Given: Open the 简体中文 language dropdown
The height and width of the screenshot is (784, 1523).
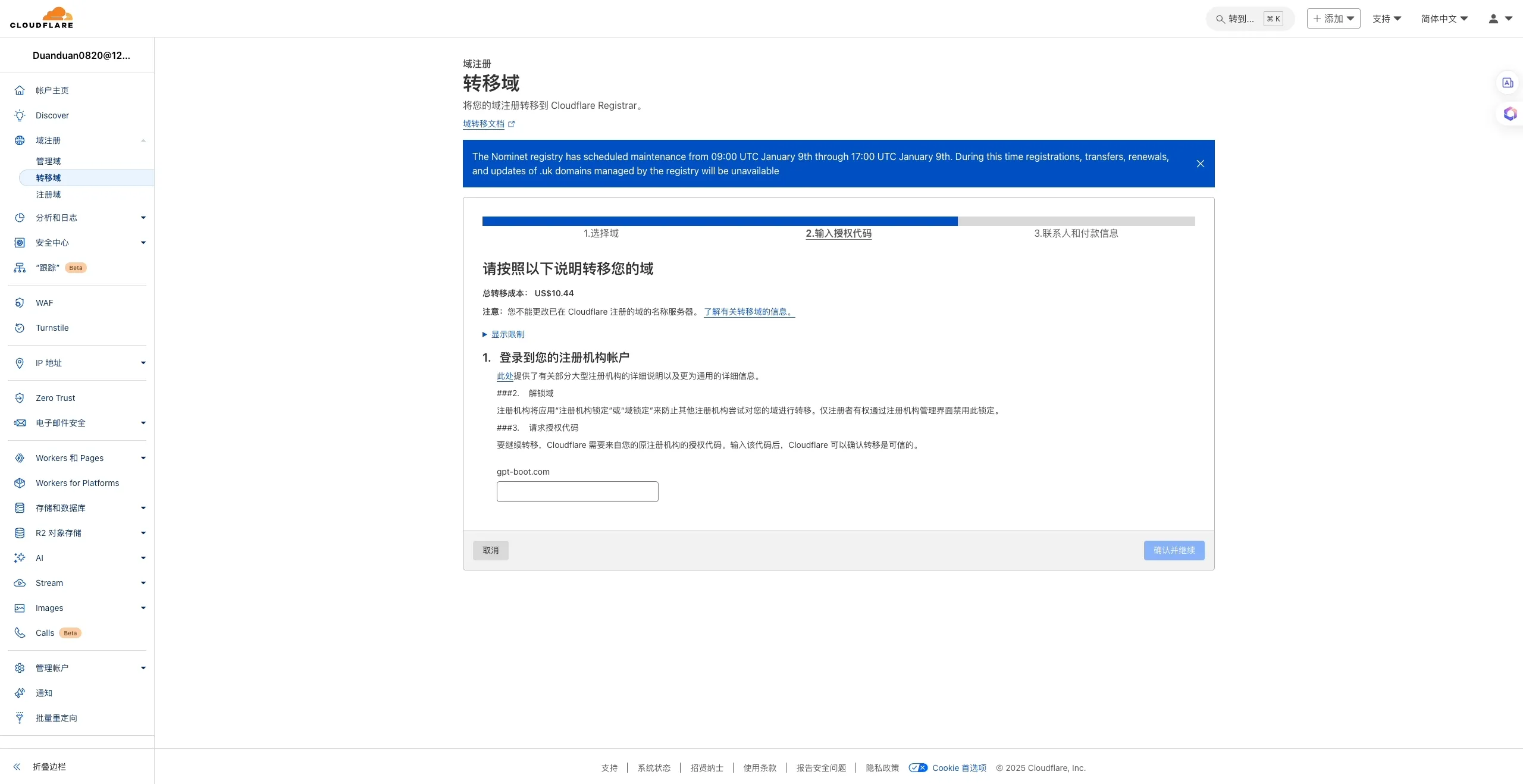Looking at the screenshot, I should click(1444, 18).
